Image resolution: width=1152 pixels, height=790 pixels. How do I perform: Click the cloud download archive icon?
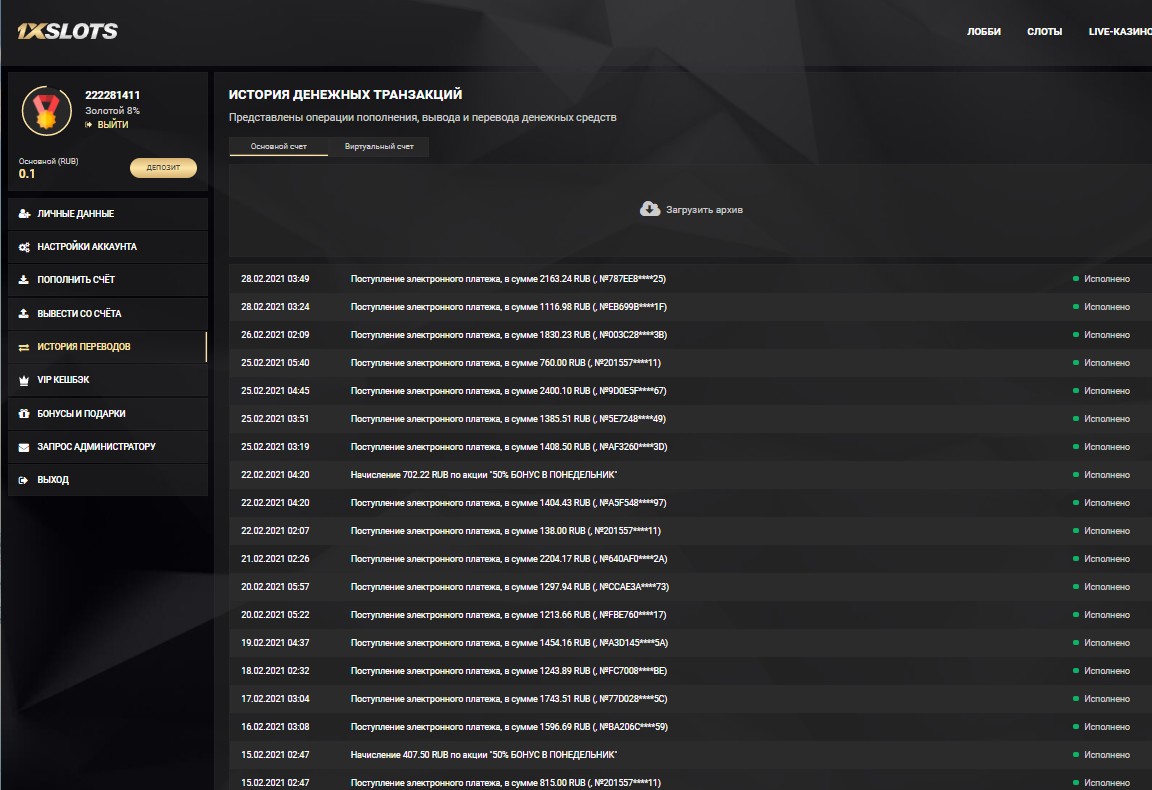click(x=650, y=209)
